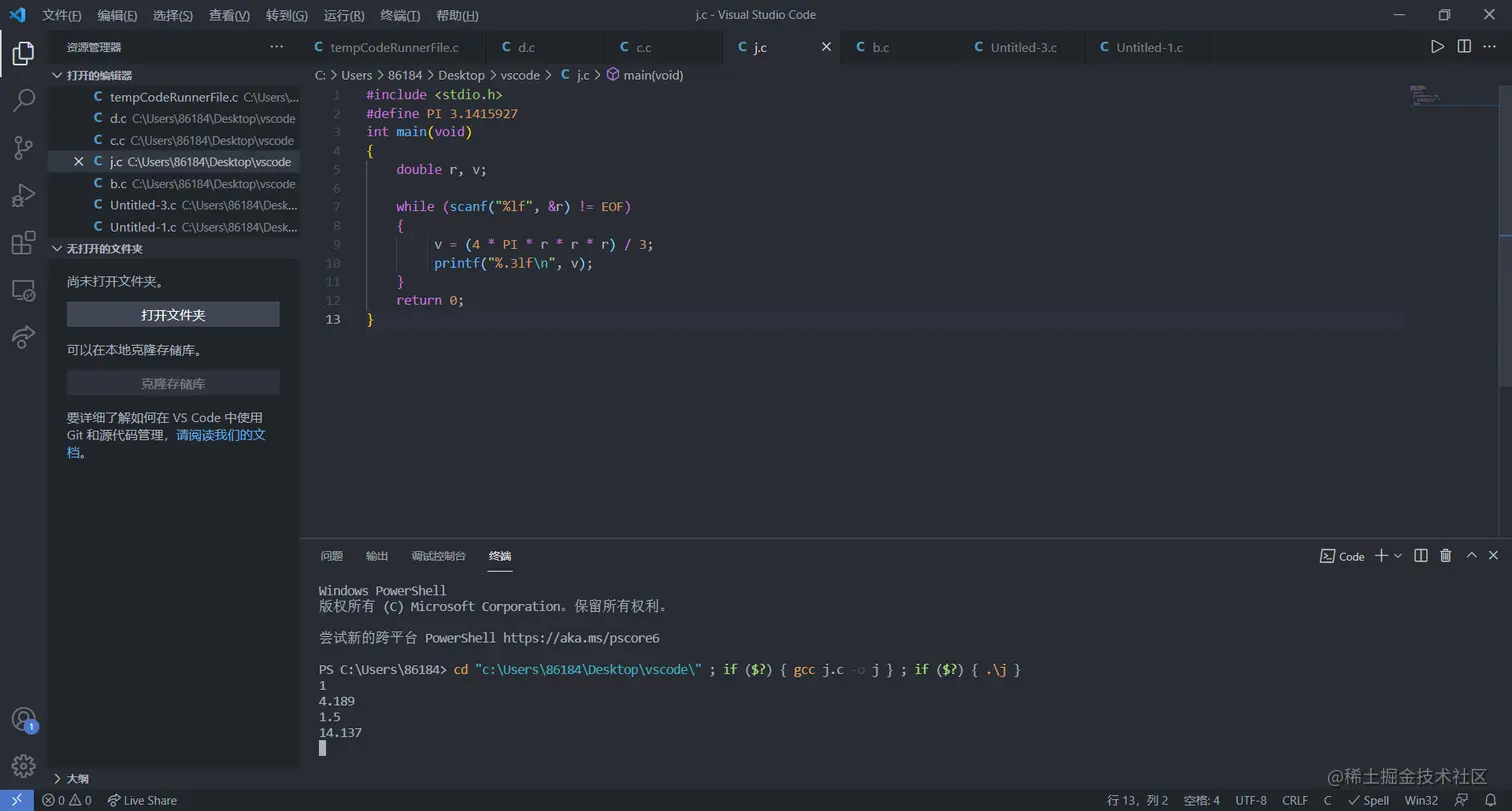Open the 编辑(E) menu
This screenshot has height=811, width=1512.
pyautogui.click(x=118, y=15)
